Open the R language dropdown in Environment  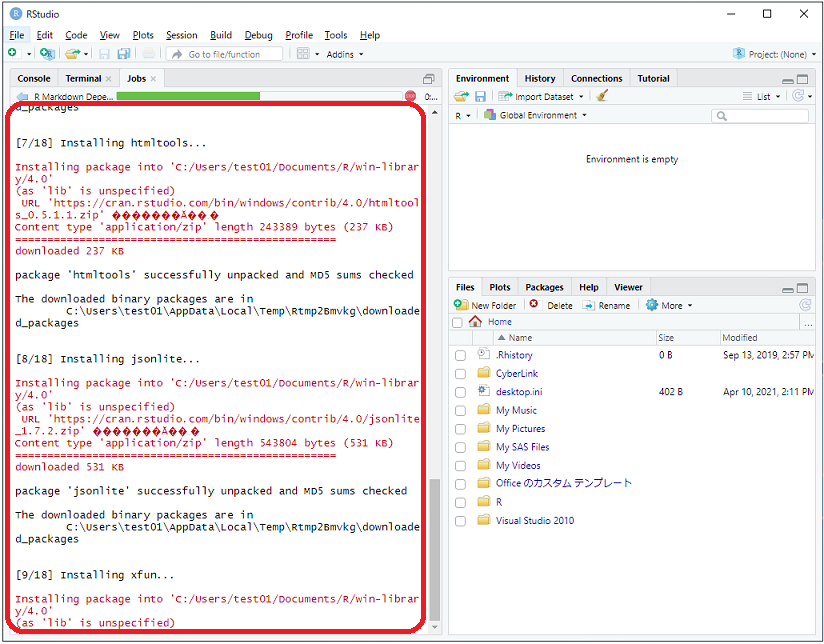(462, 116)
